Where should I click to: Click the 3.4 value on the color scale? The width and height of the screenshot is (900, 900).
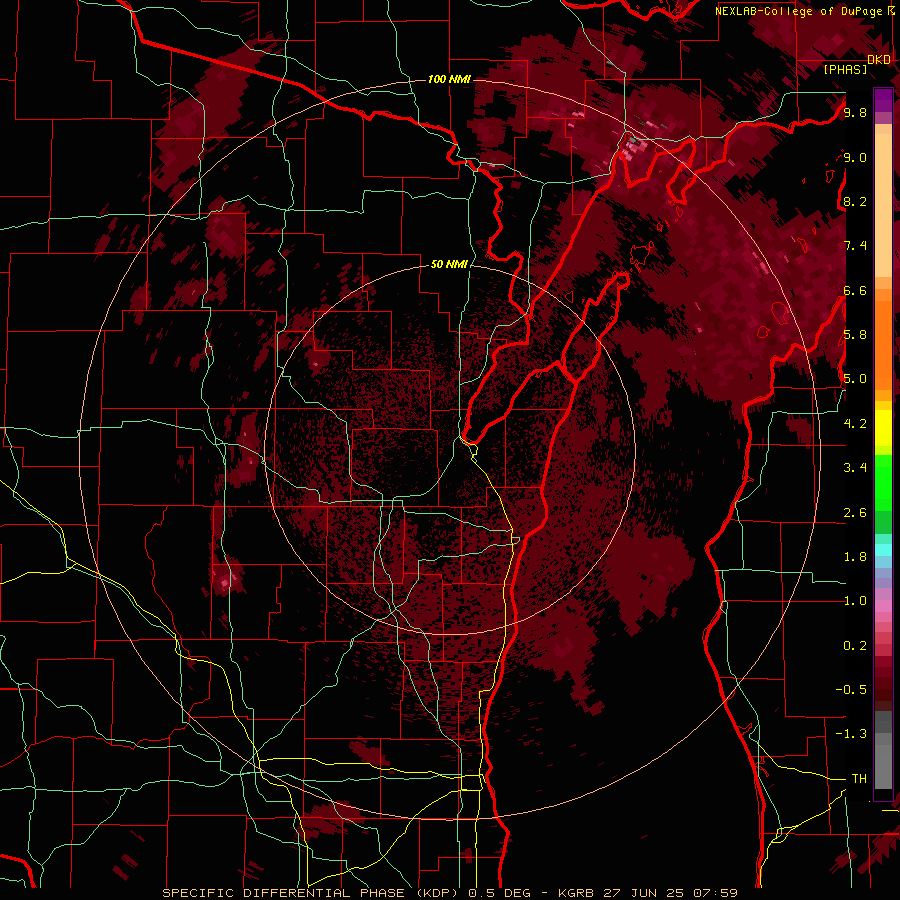(x=855, y=468)
